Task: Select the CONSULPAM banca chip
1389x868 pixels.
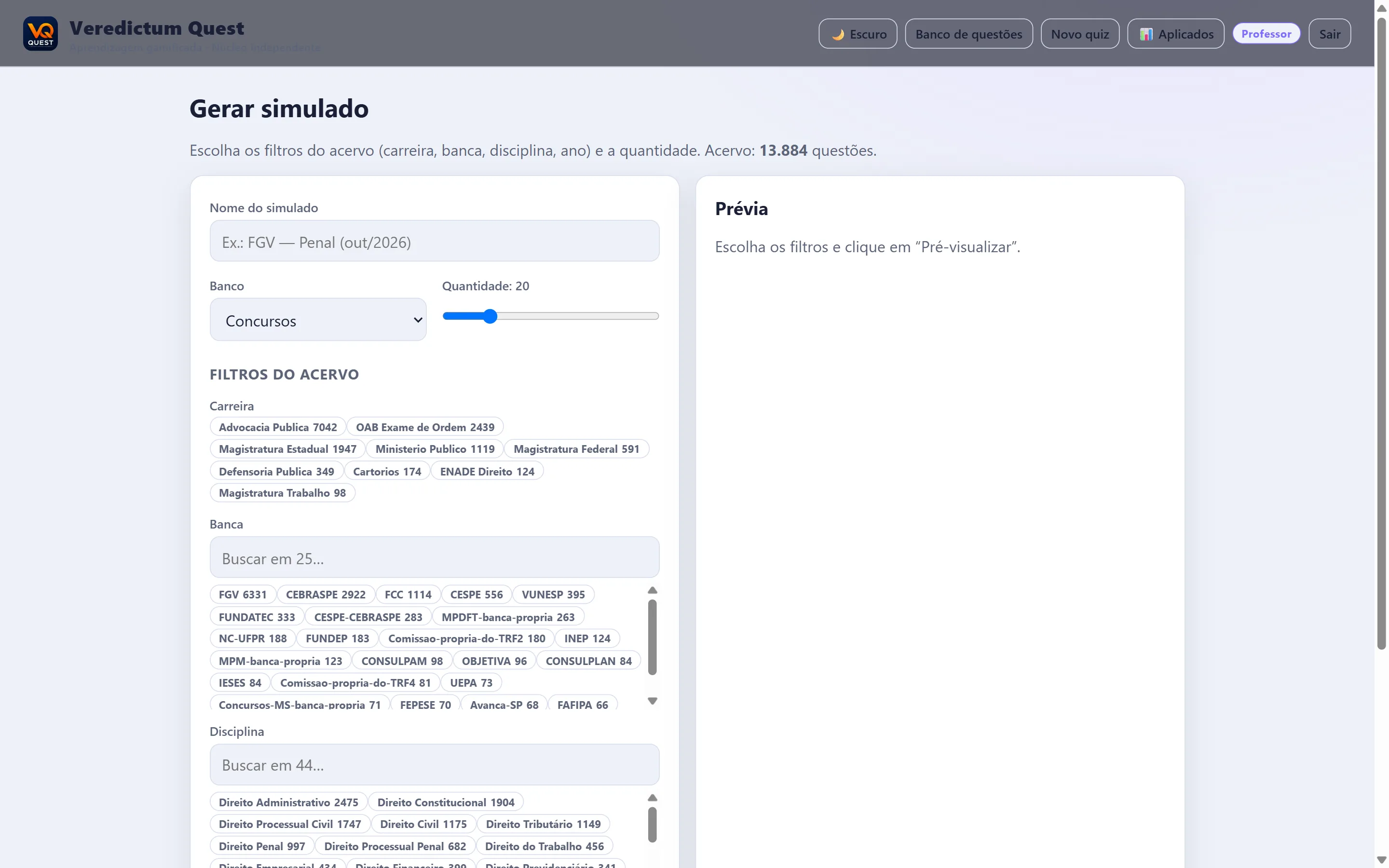Action: (x=402, y=661)
